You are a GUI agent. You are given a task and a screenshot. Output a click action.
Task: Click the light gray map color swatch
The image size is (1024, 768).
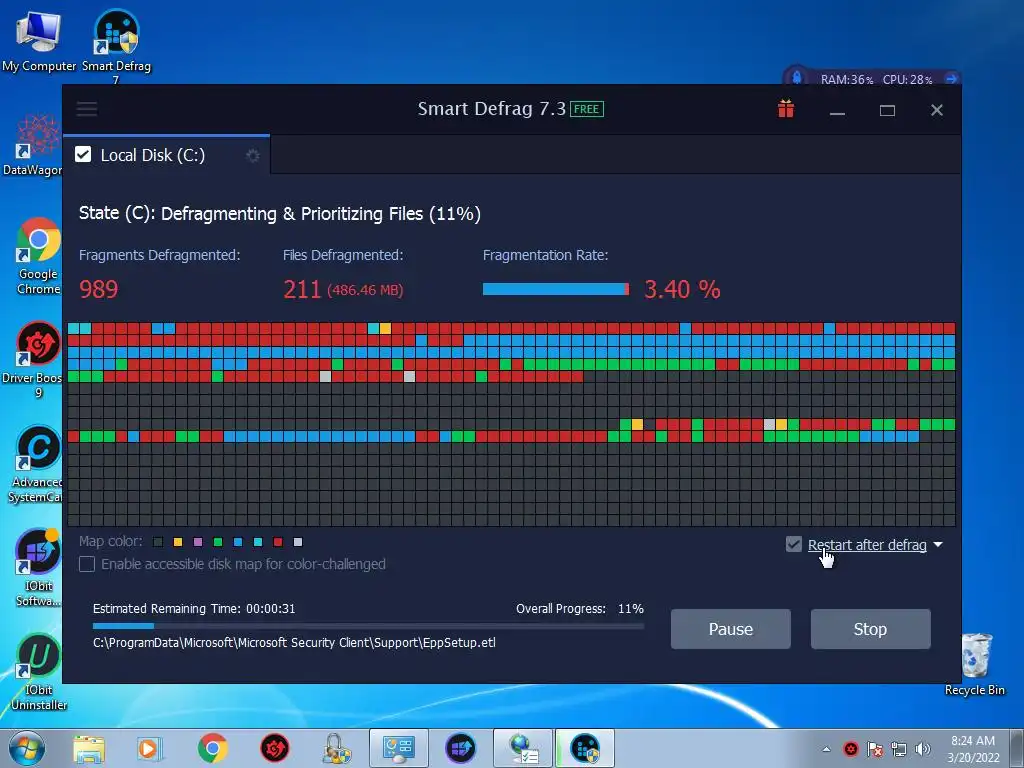tap(298, 542)
